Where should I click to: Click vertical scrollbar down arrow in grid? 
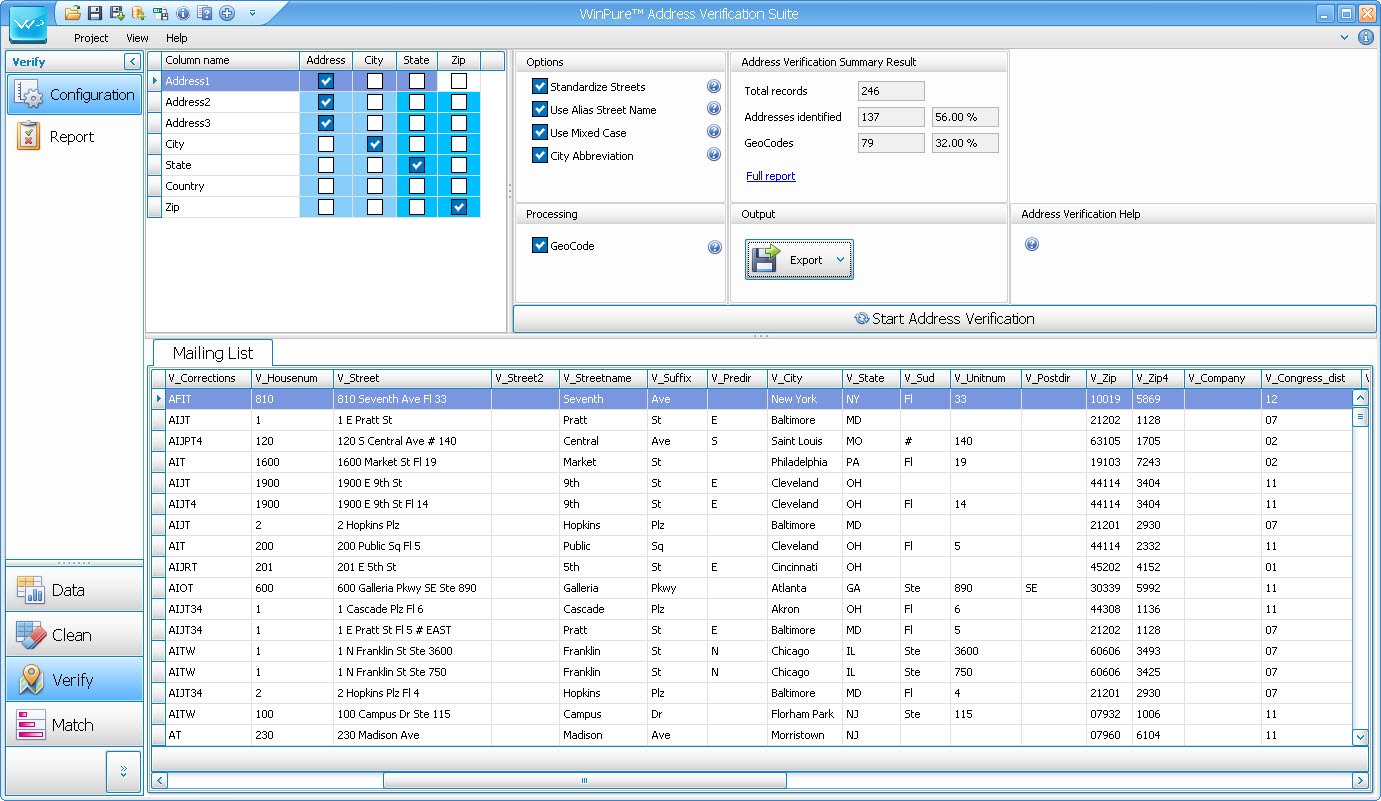1360,737
